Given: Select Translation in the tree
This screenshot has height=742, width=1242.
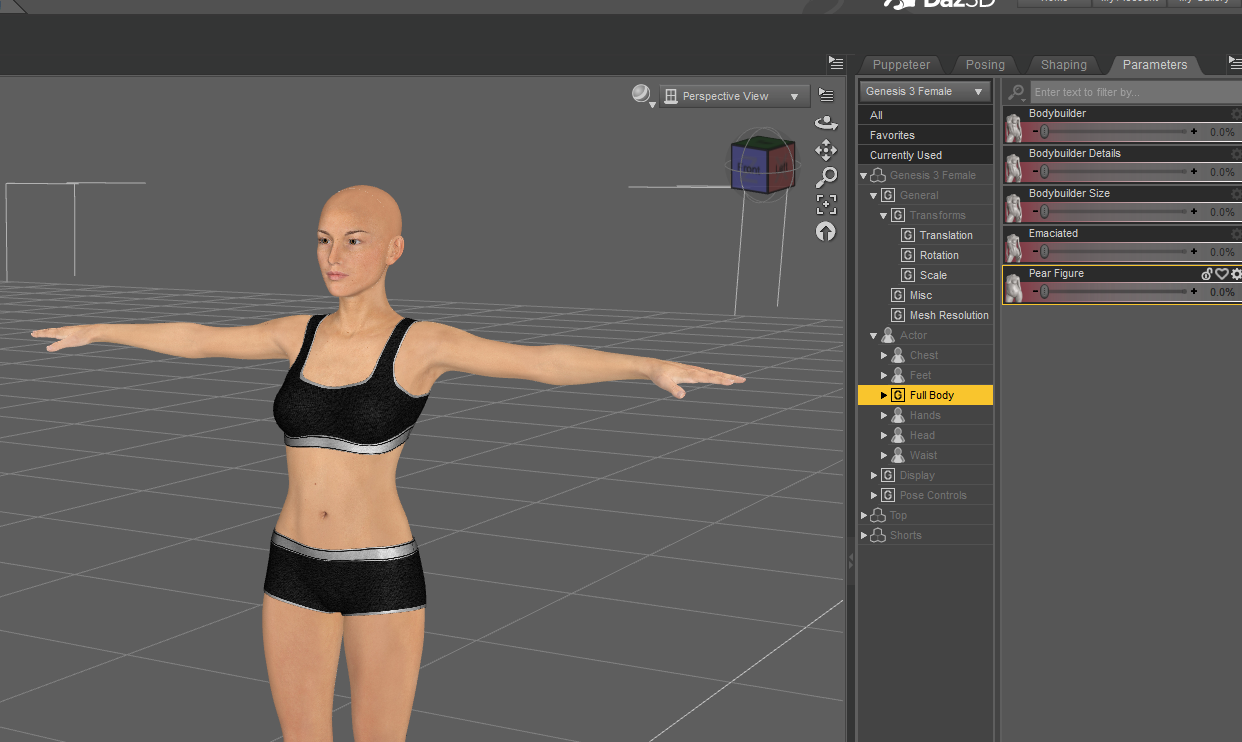Looking at the screenshot, I should (x=946, y=235).
